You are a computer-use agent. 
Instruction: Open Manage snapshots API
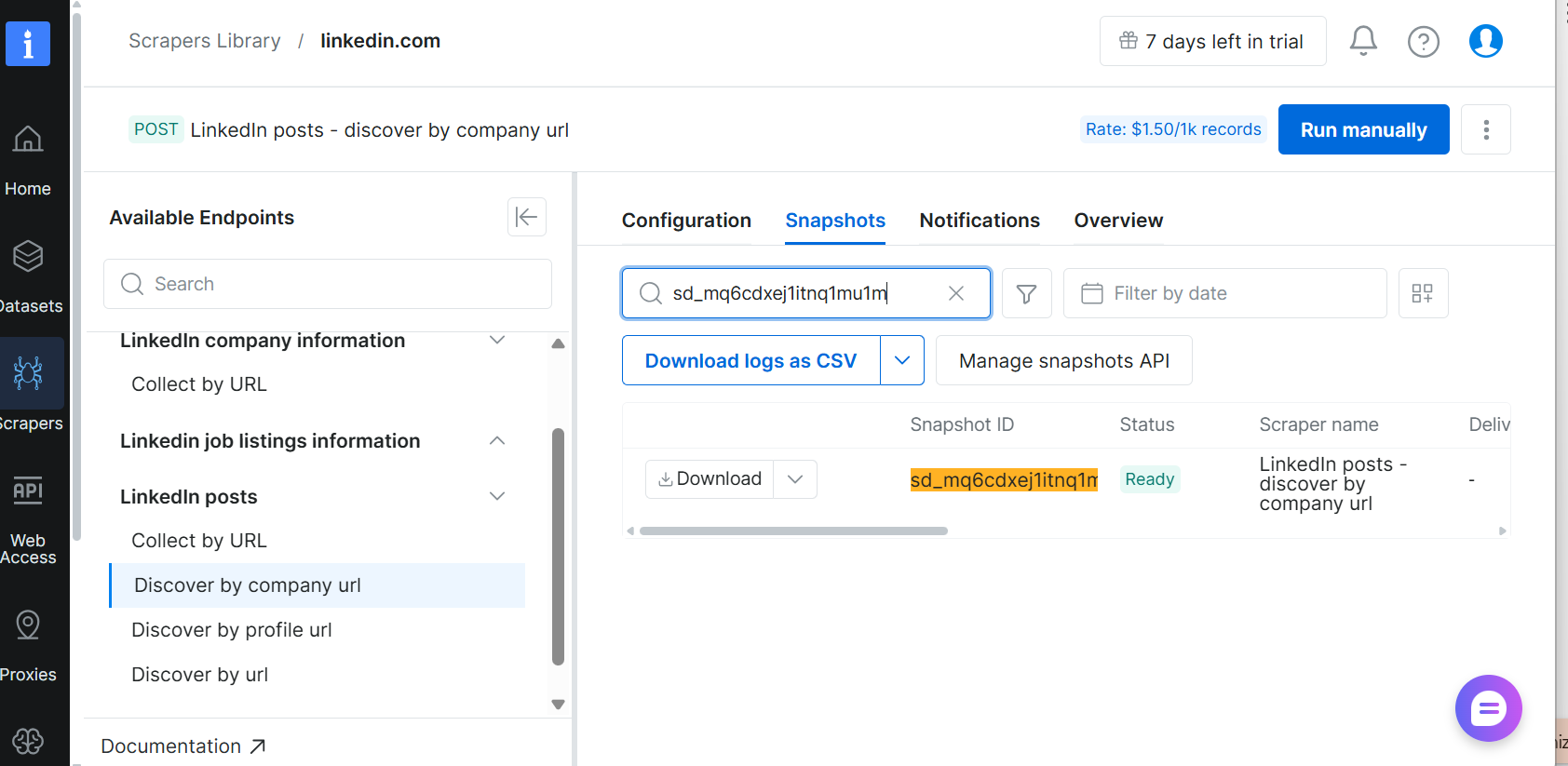1063,360
